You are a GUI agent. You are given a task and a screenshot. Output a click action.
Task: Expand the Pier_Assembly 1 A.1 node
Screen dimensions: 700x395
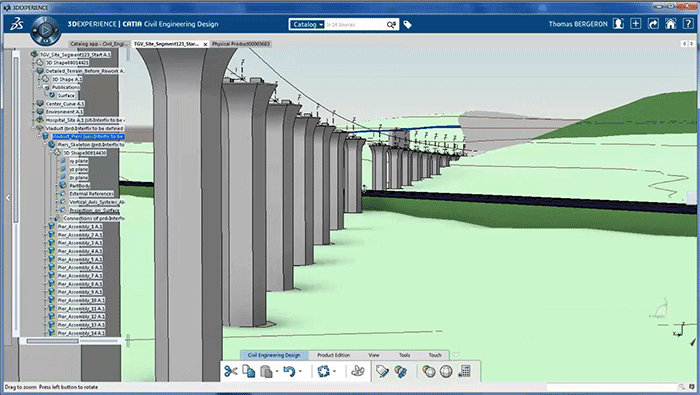point(45,227)
